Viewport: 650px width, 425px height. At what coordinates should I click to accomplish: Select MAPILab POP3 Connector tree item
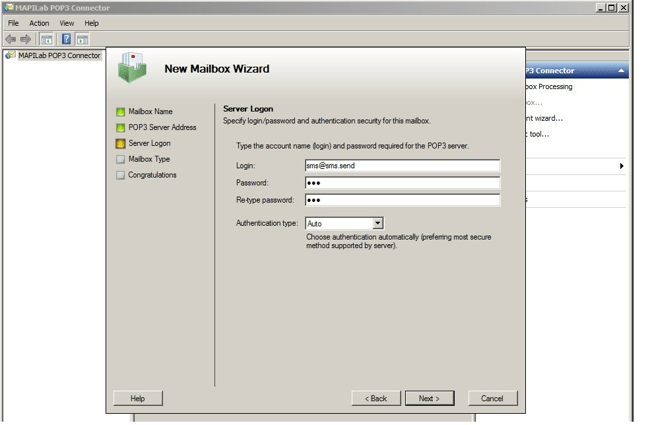click(59, 56)
